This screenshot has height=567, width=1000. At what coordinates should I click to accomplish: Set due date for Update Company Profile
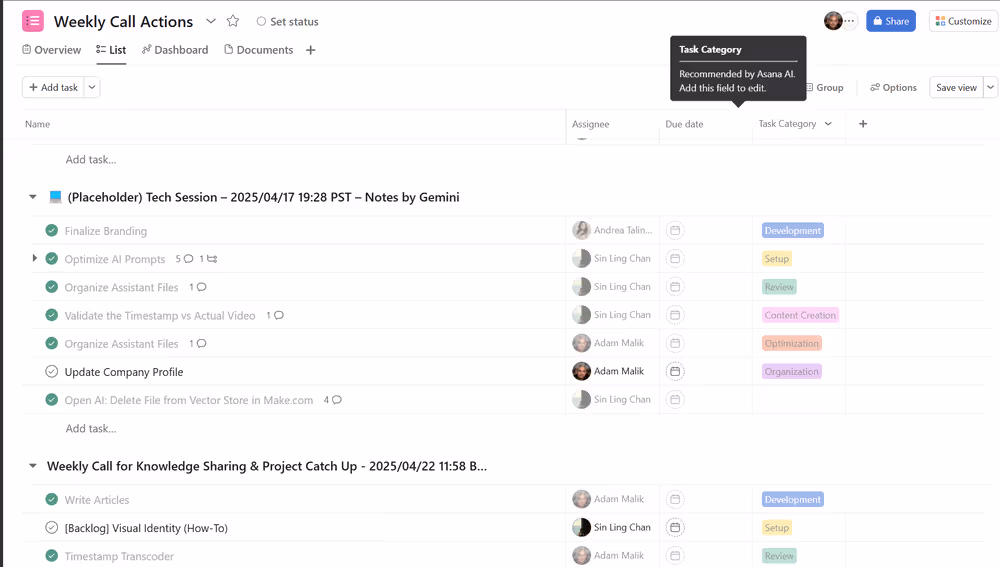click(x=675, y=371)
